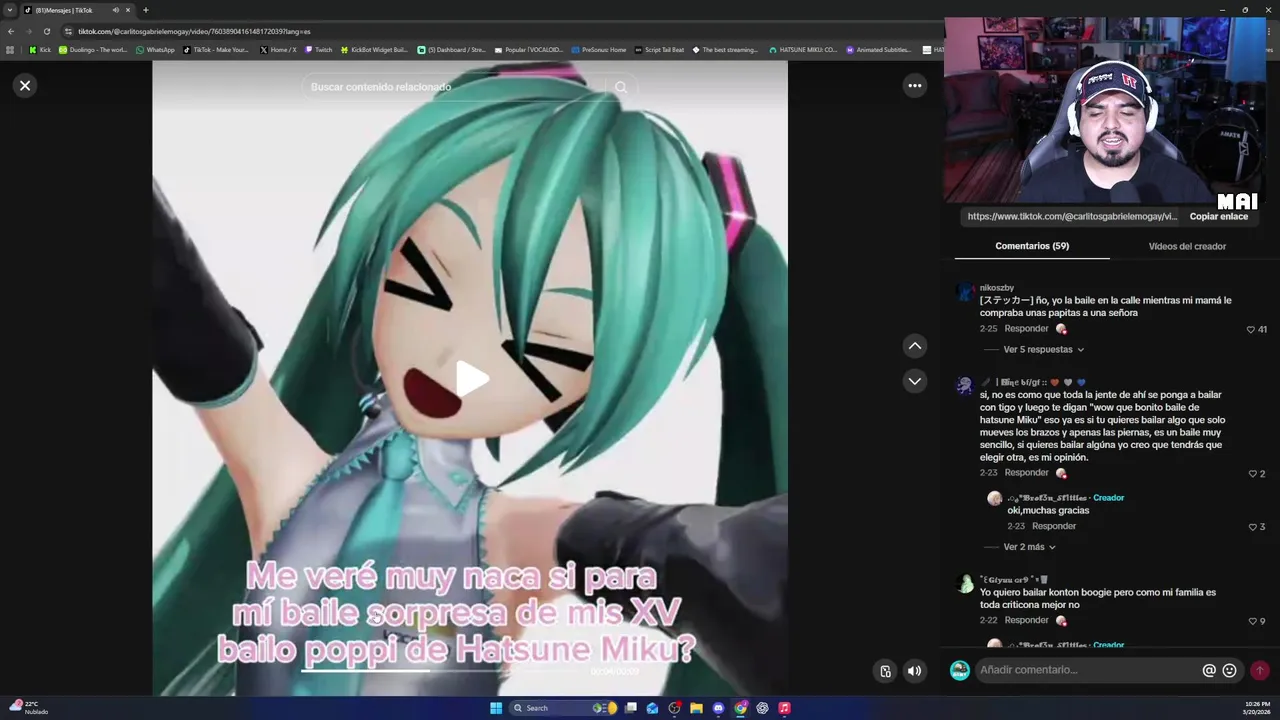Viewport: 1280px width, 720px height.
Task: Switch to 'Vídeos del creador' tab
Action: (x=1187, y=246)
